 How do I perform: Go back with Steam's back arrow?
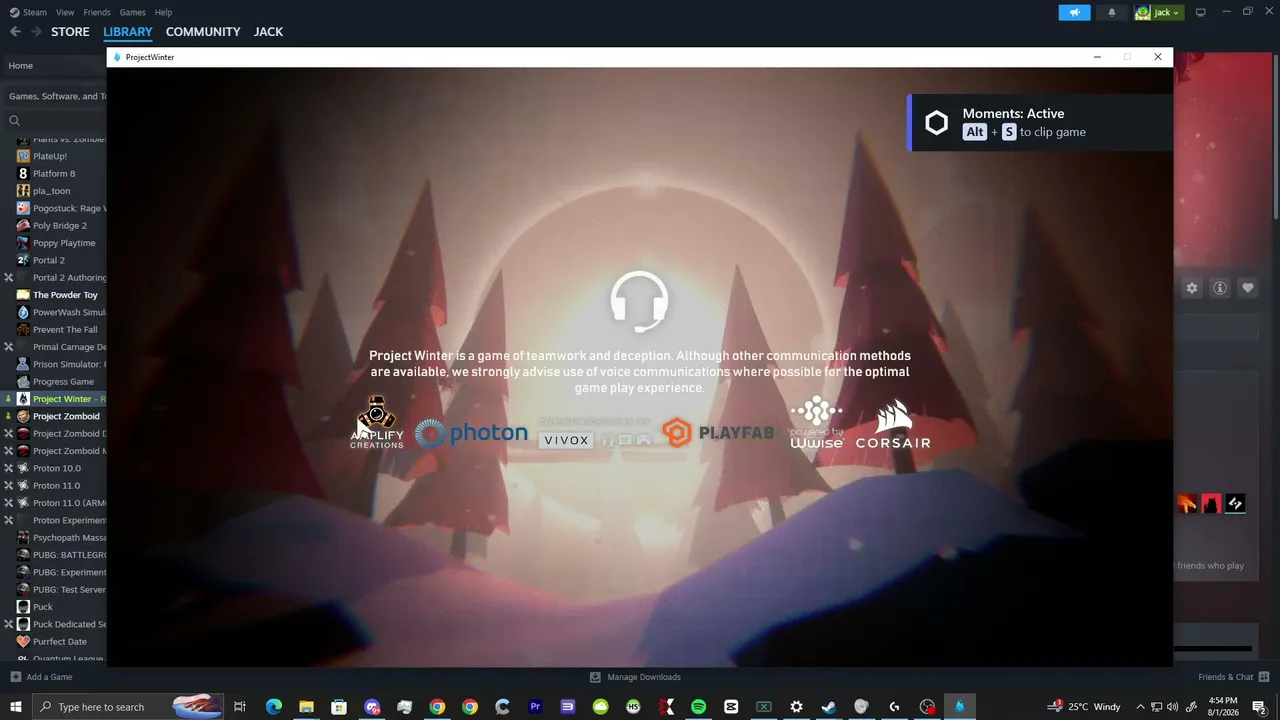(x=15, y=32)
